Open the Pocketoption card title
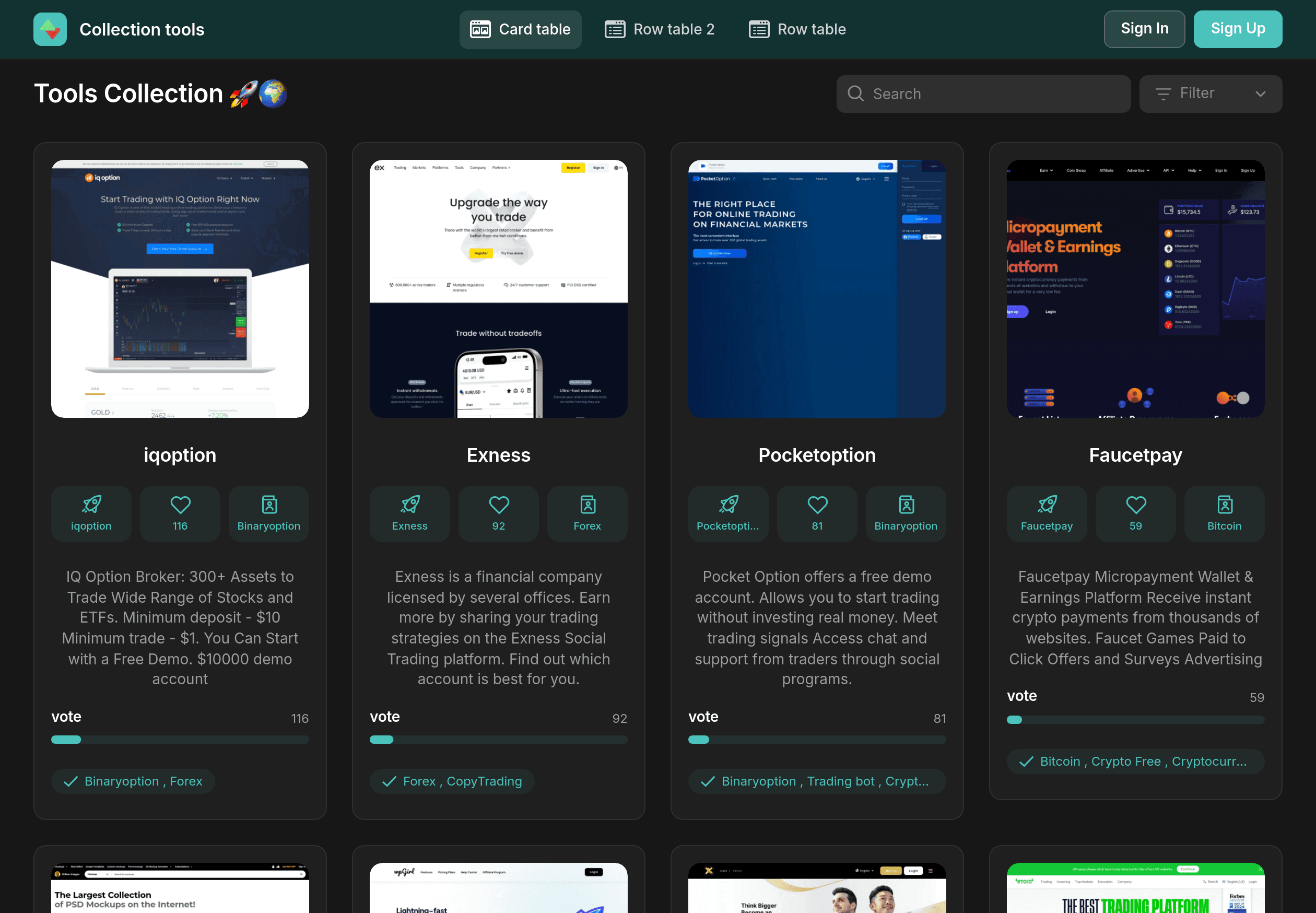The height and width of the screenshot is (913, 1316). pos(817,455)
